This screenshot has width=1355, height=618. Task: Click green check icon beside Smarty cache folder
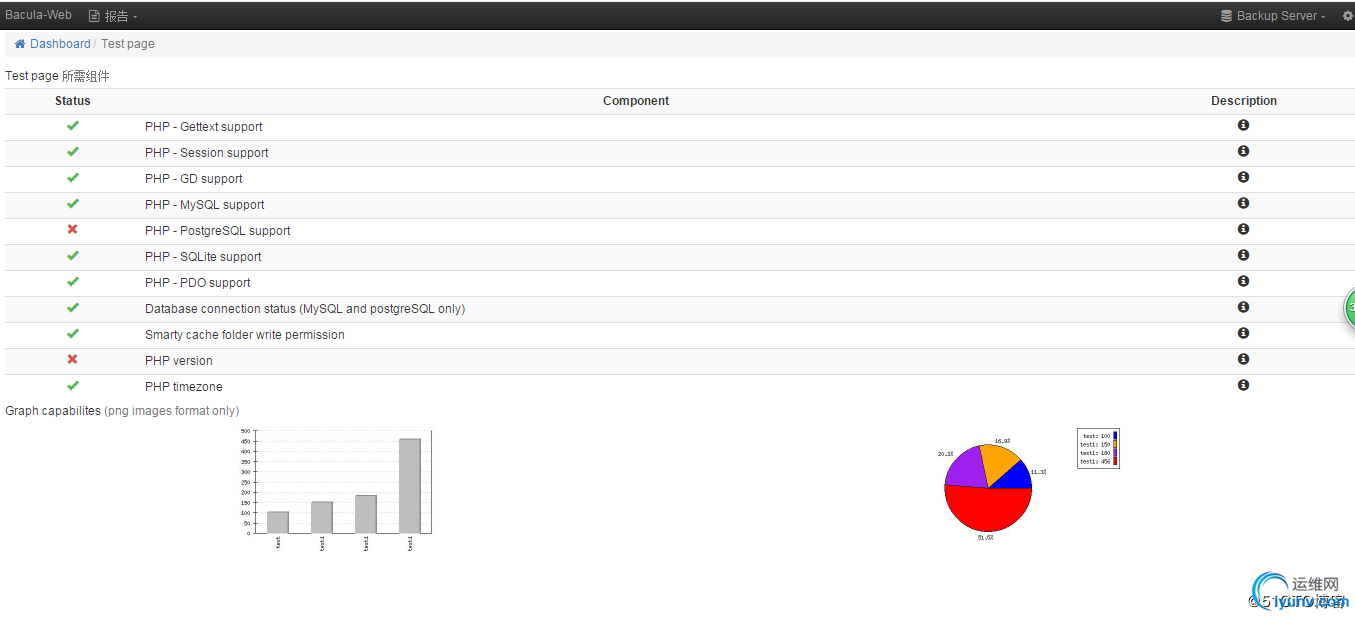tap(72, 334)
